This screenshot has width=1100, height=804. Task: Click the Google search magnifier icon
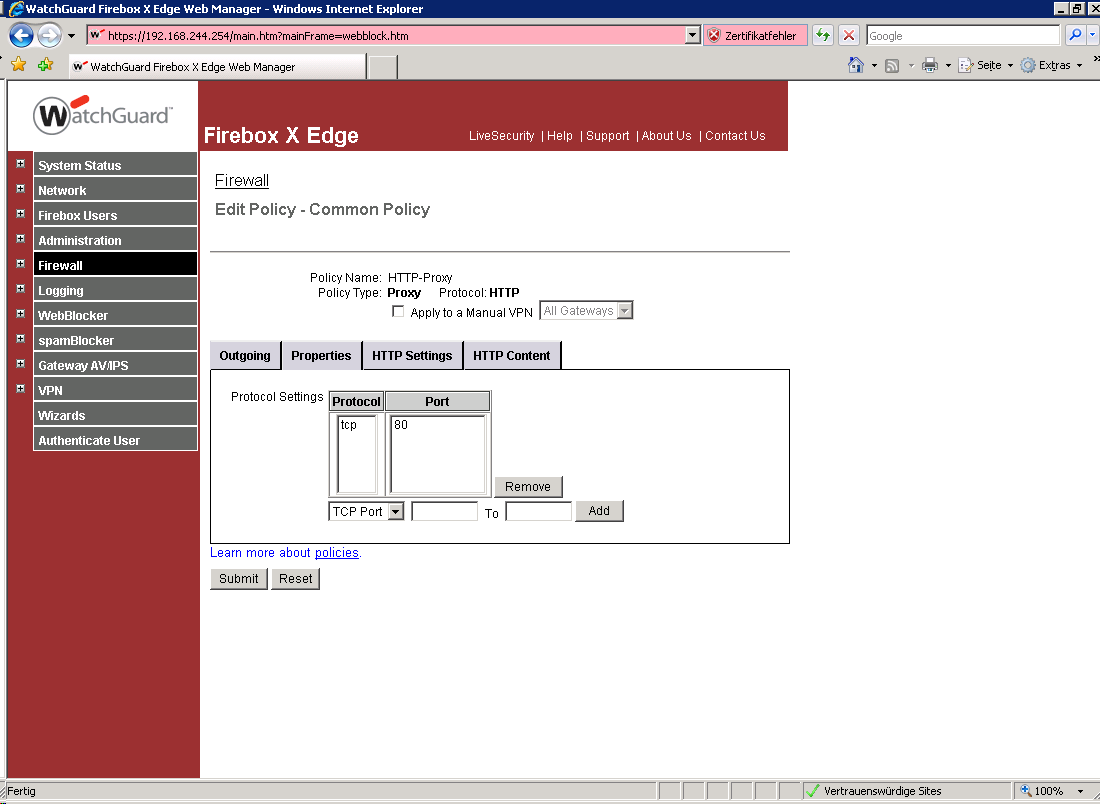[1073, 35]
